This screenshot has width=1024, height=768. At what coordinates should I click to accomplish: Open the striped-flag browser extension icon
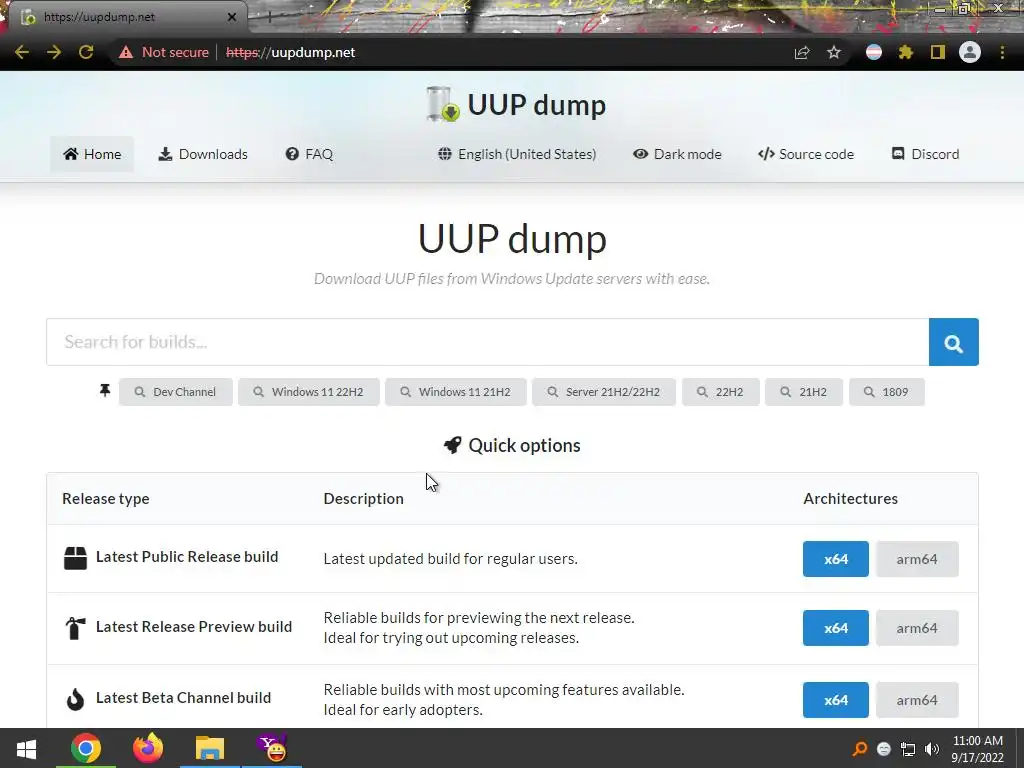click(x=874, y=52)
